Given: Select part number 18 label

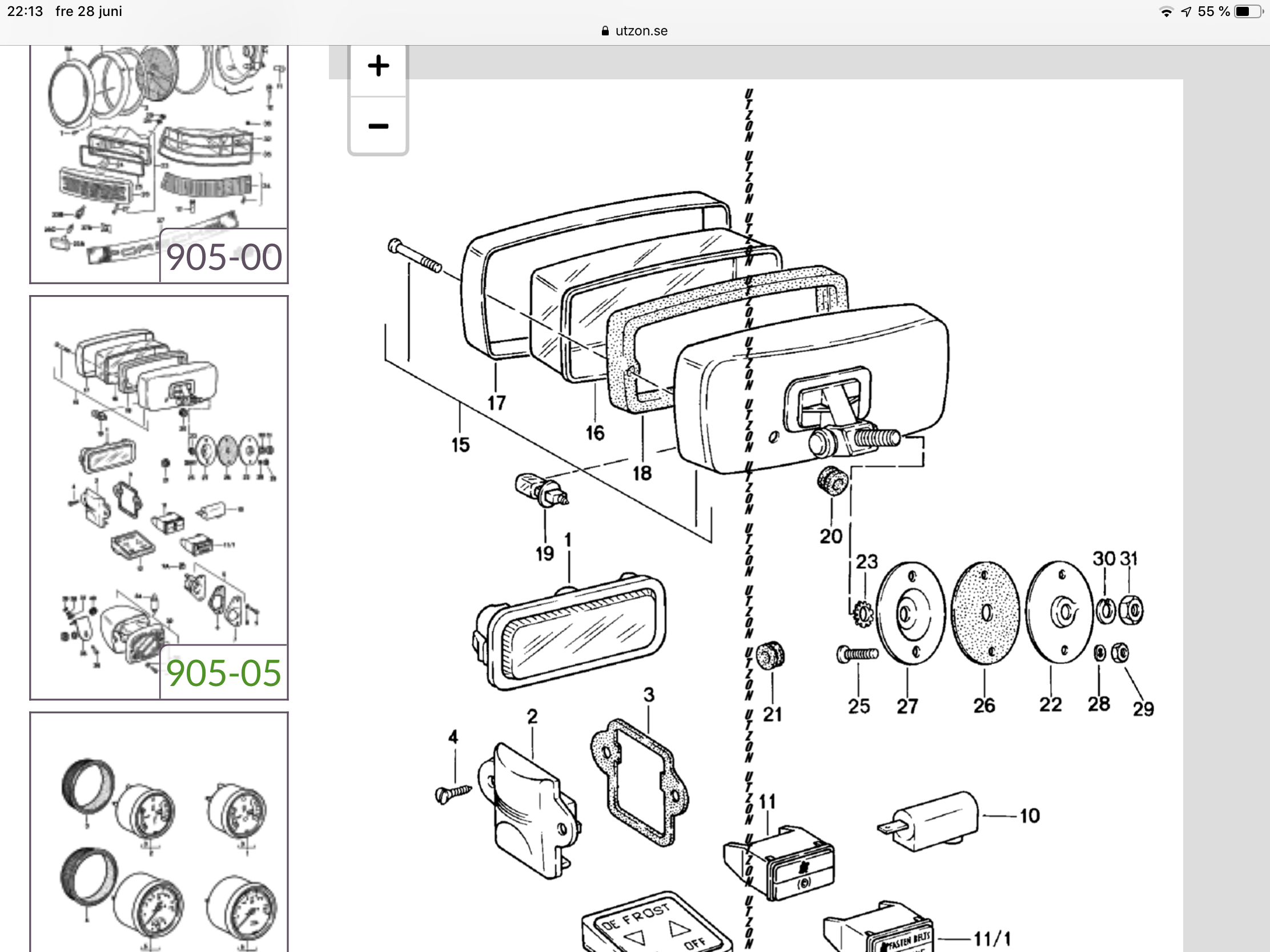Looking at the screenshot, I should coord(642,473).
